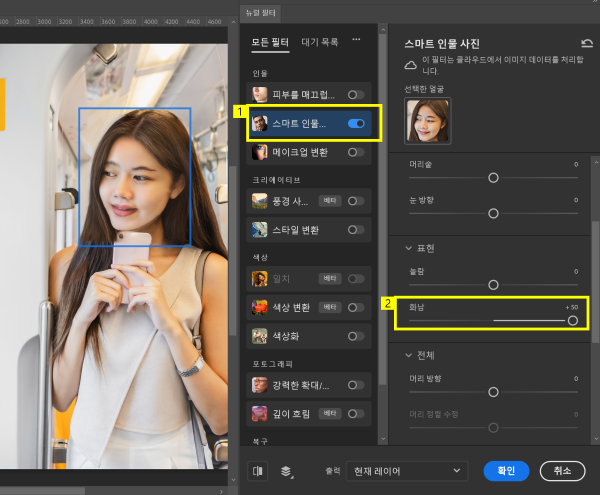Click the 포토그래피 category heading

272,364
